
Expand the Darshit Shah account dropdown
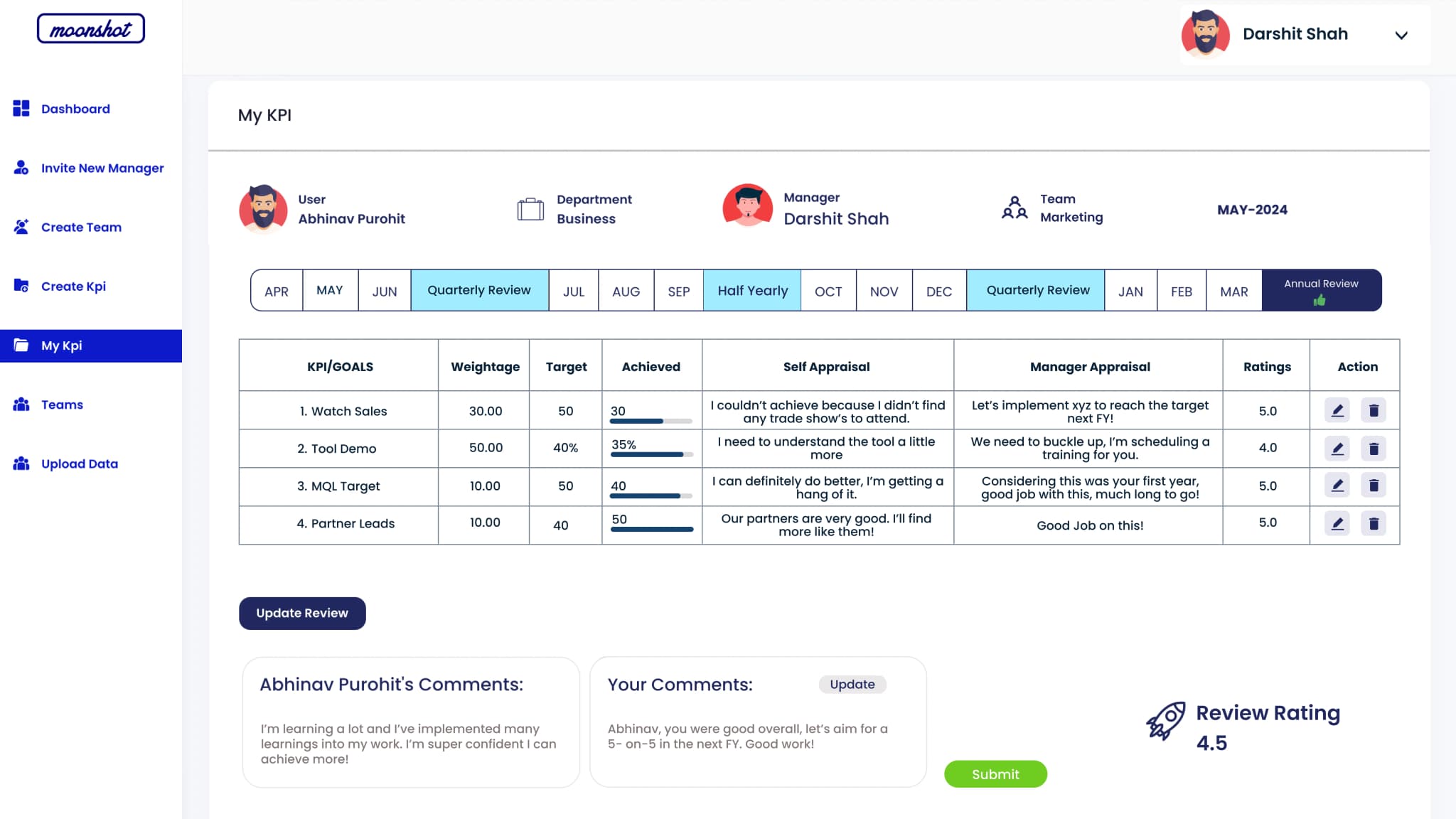pos(1401,35)
